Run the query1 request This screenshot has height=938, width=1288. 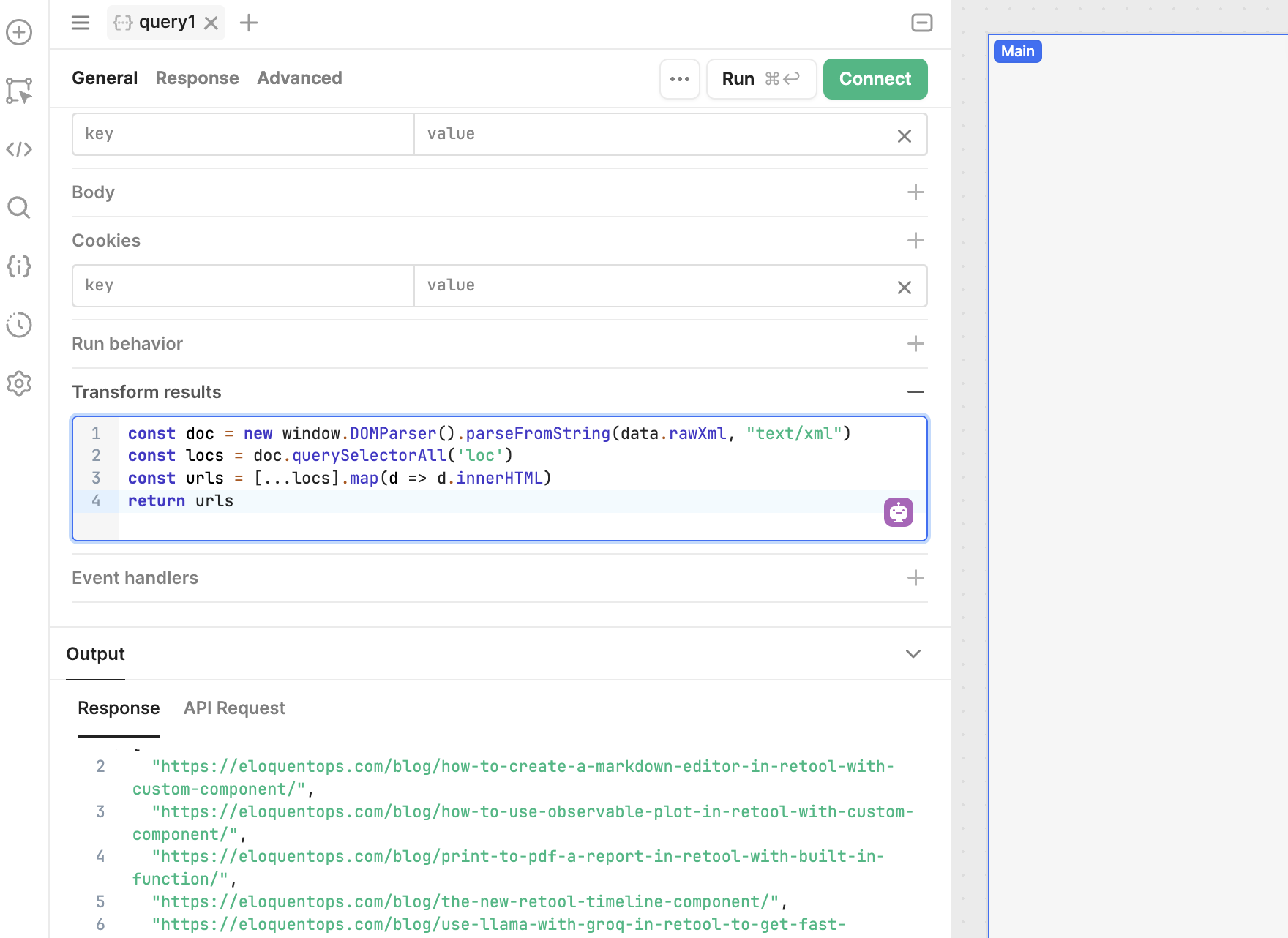coord(761,78)
